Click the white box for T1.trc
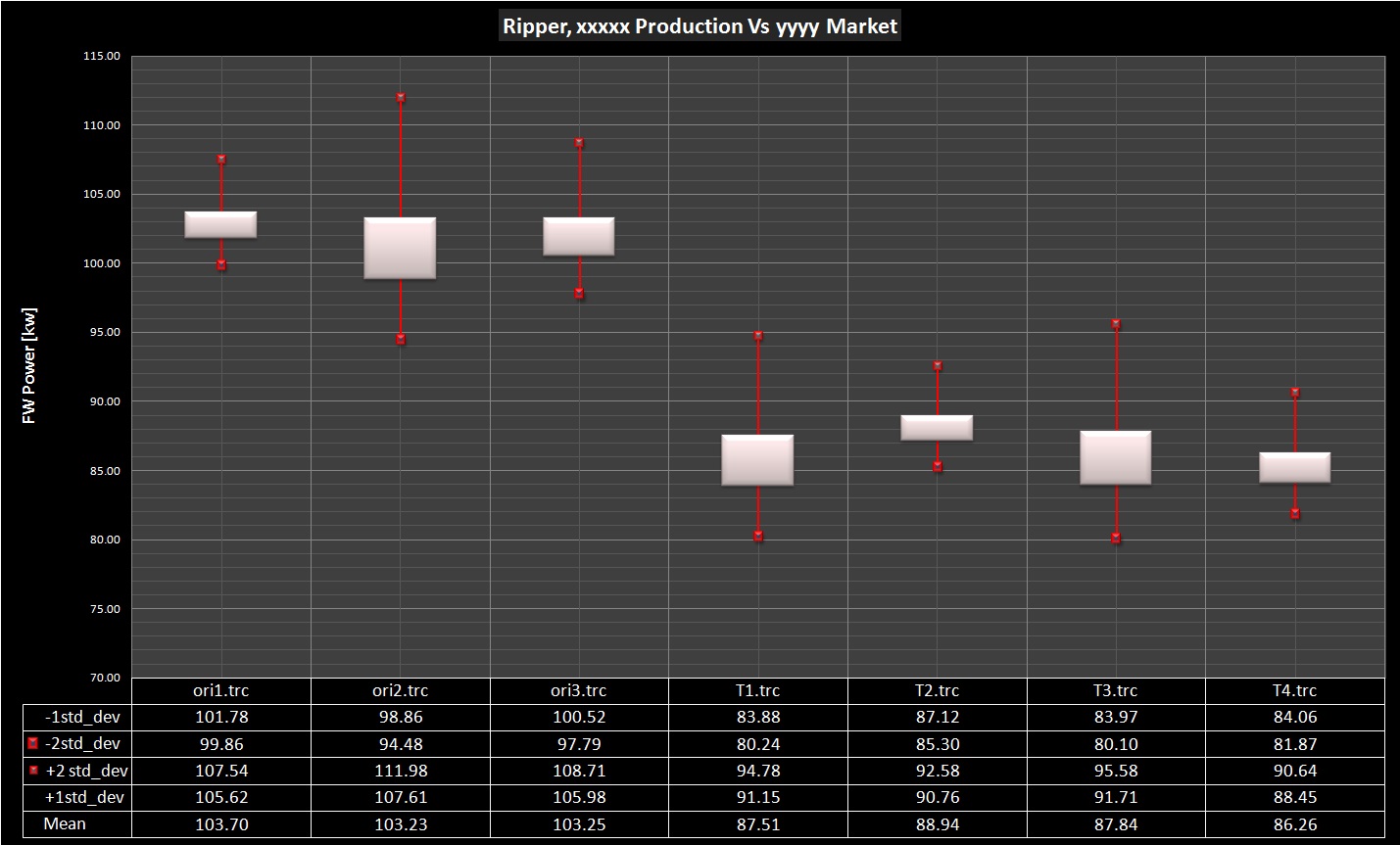The image size is (1400, 845). (757, 460)
